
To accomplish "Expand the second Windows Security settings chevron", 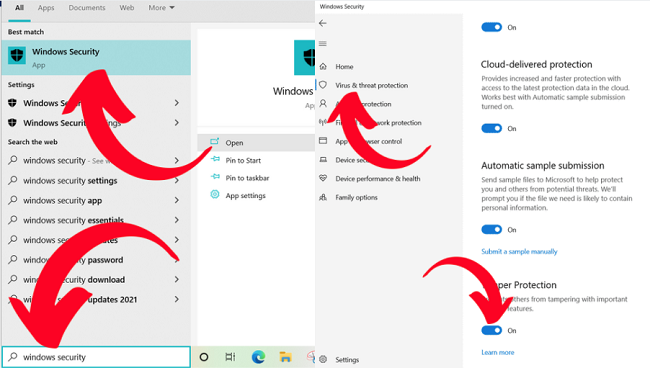I will (177, 123).
